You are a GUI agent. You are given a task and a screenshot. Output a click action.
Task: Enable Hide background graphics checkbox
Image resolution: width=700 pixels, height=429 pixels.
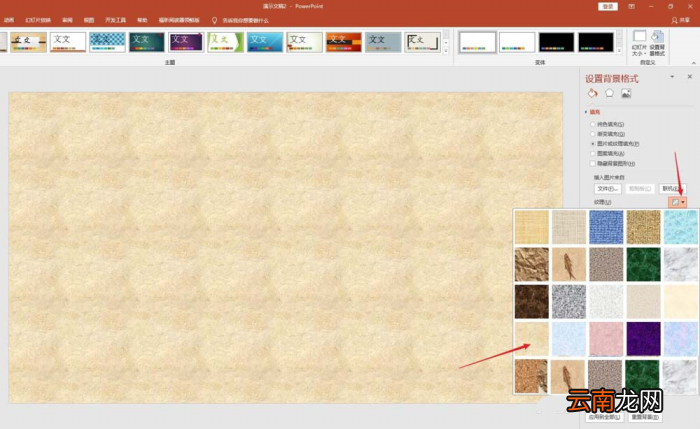click(x=593, y=163)
